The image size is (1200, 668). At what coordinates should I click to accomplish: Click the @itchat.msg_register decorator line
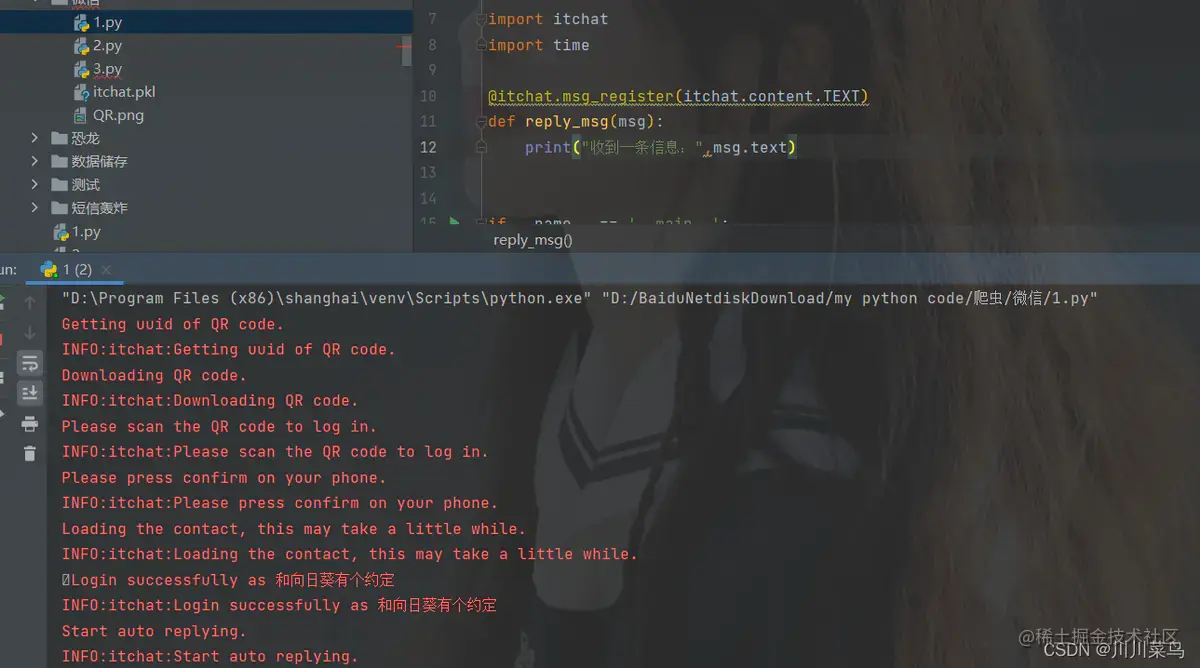pos(678,97)
